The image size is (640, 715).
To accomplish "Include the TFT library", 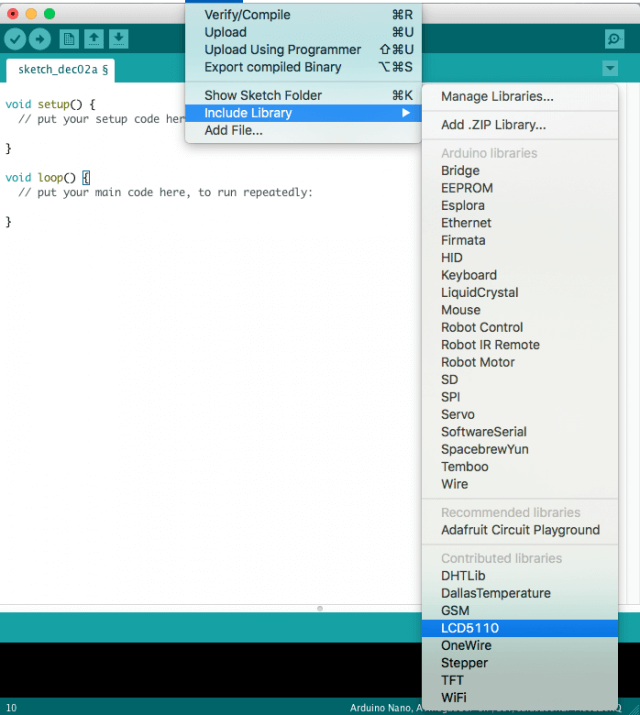I will point(520,680).
